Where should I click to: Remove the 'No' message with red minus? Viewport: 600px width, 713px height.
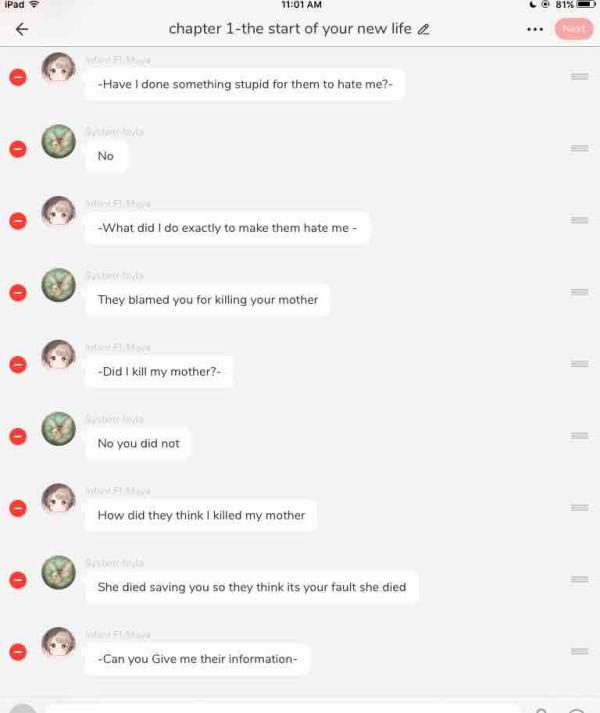(18, 149)
